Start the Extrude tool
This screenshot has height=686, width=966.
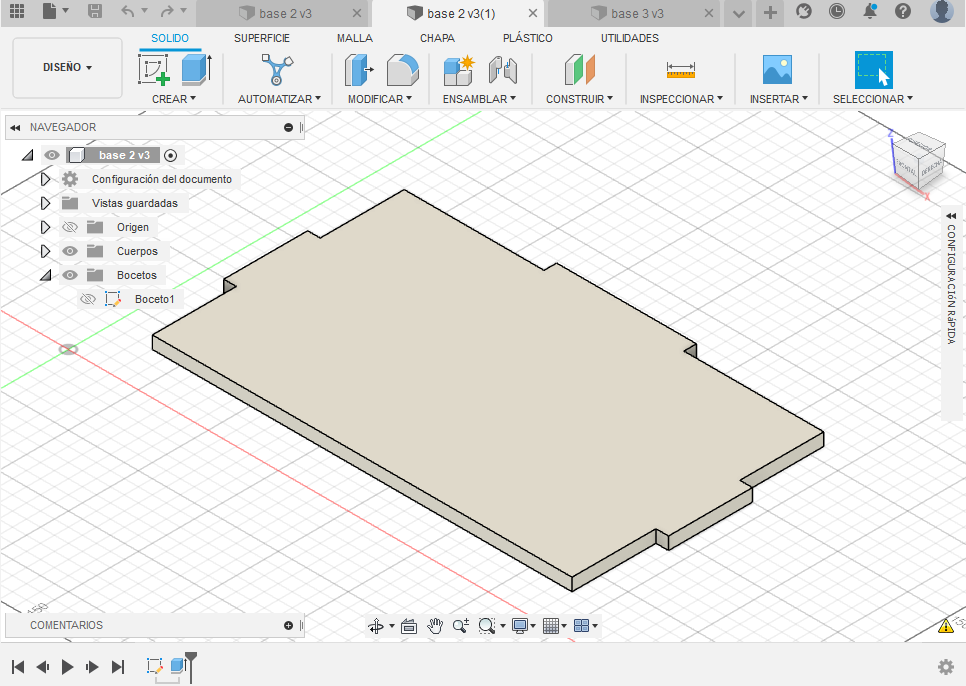[x=197, y=70]
